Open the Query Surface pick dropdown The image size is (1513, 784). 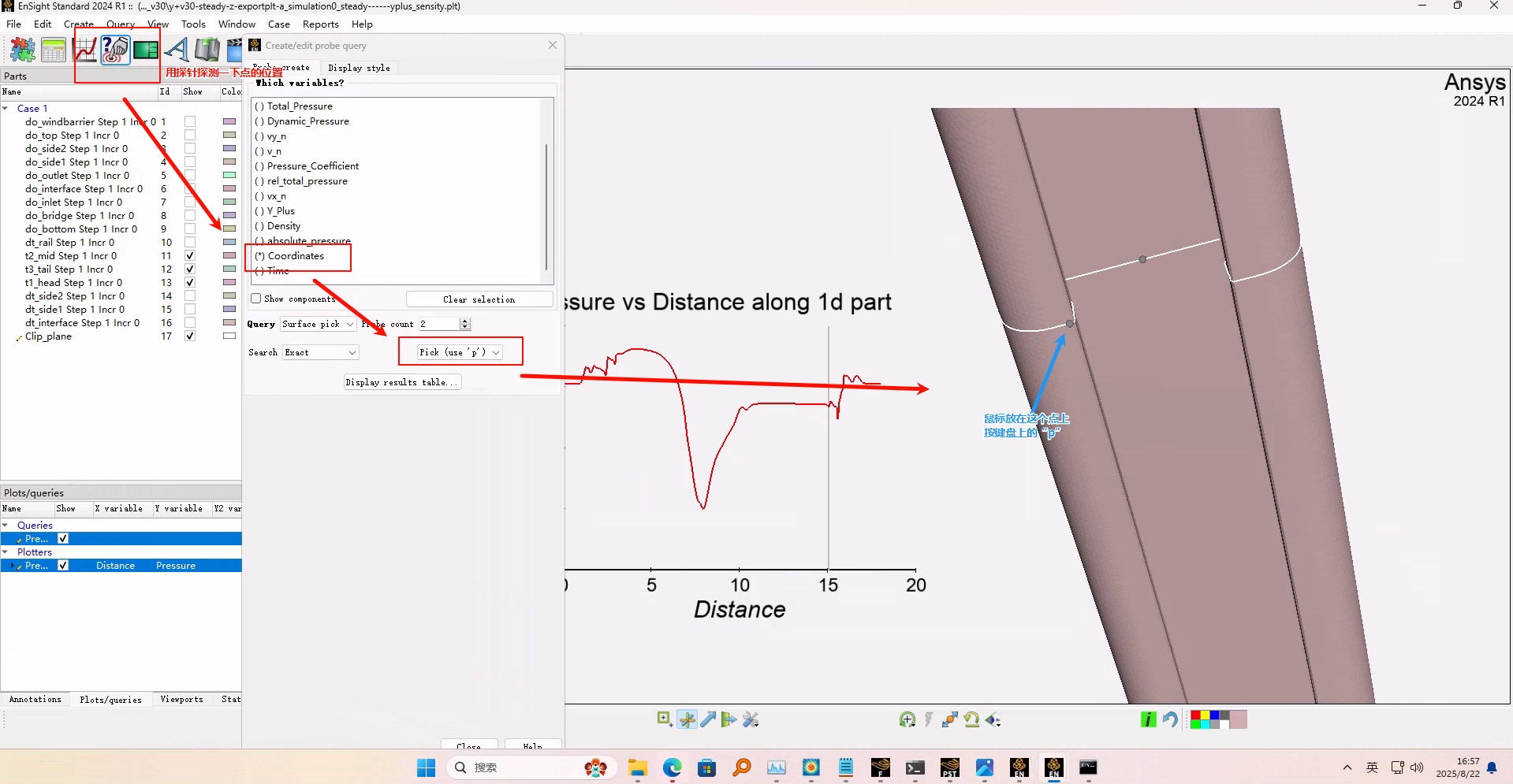(x=318, y=324)
